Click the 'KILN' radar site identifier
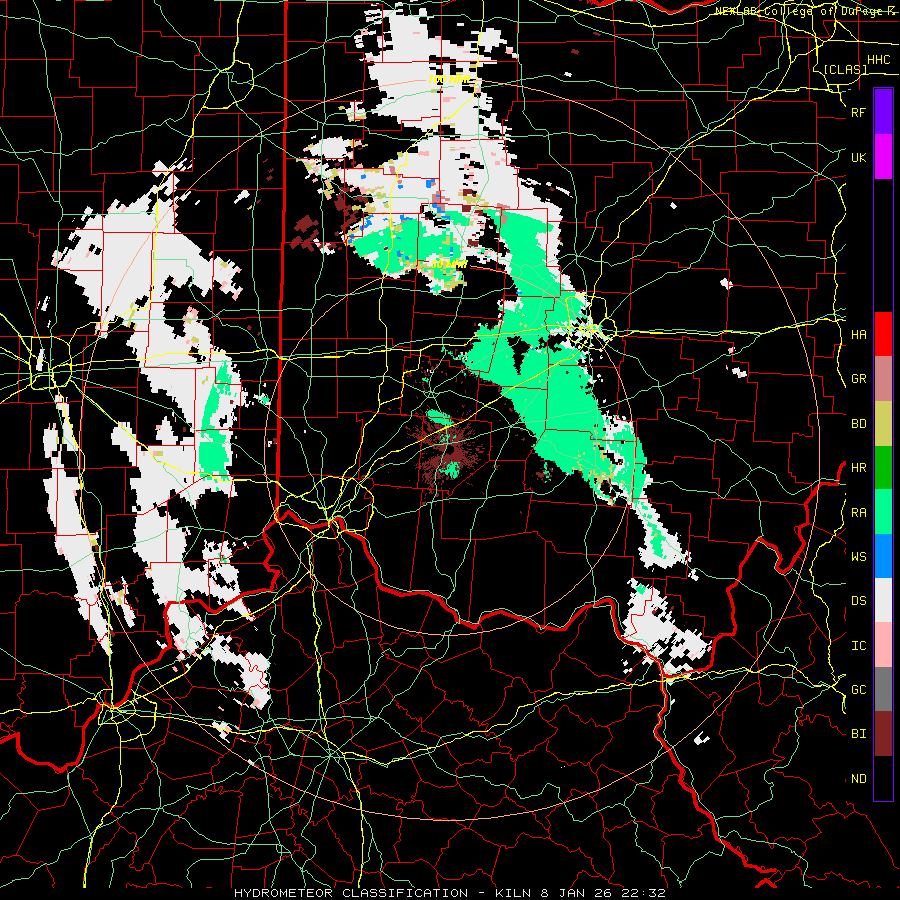 (513, 893)
